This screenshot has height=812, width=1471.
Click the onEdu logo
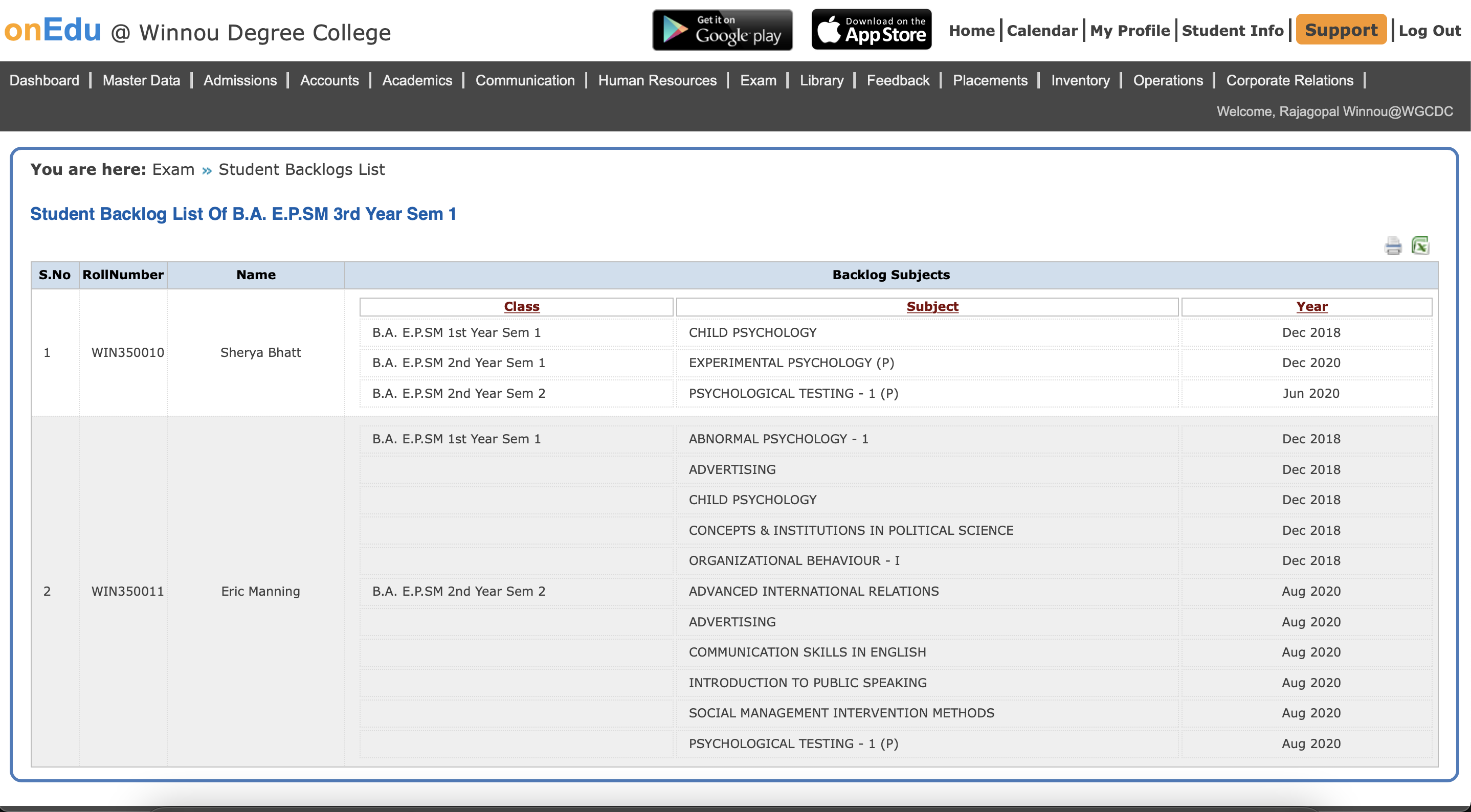point(53,30)
